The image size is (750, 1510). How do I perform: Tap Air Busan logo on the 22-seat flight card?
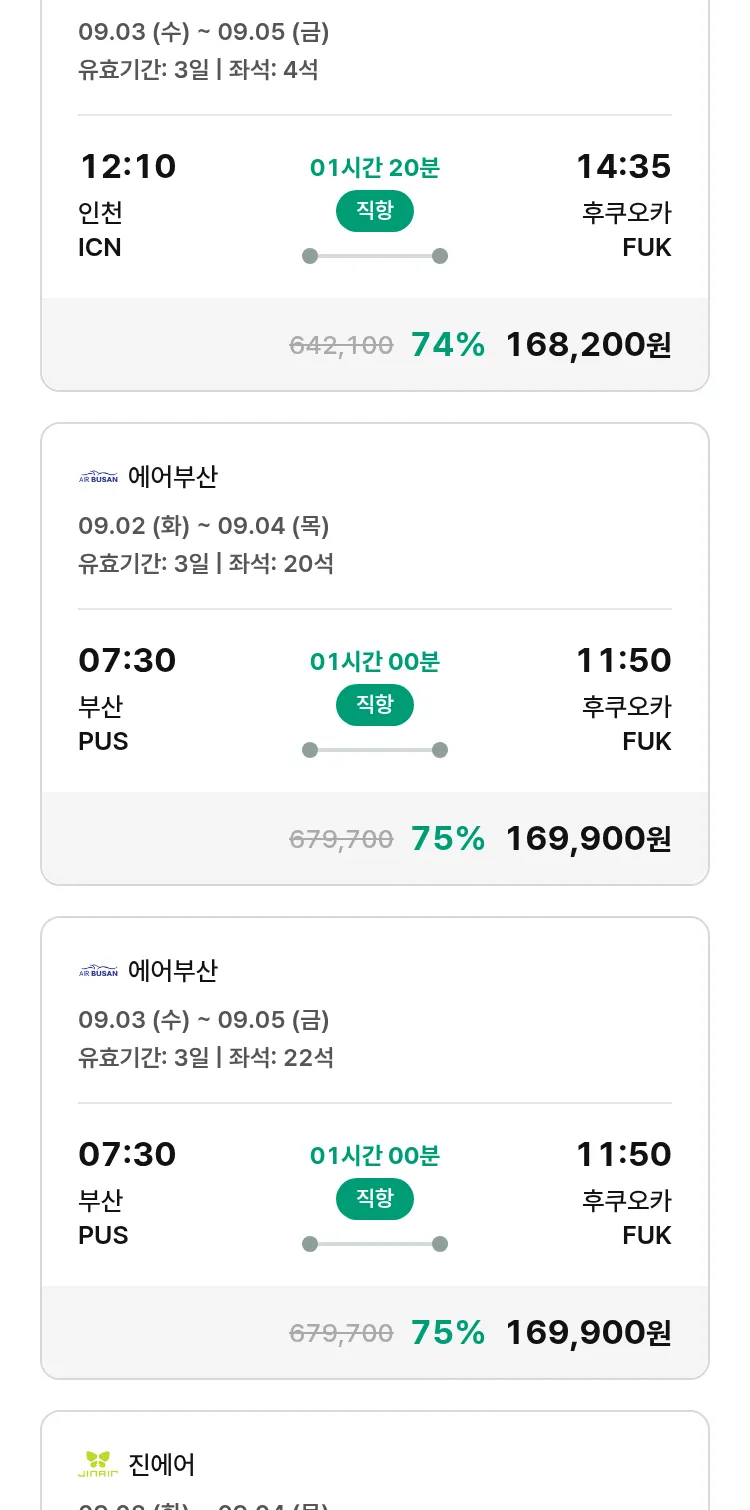pos(98,971)
